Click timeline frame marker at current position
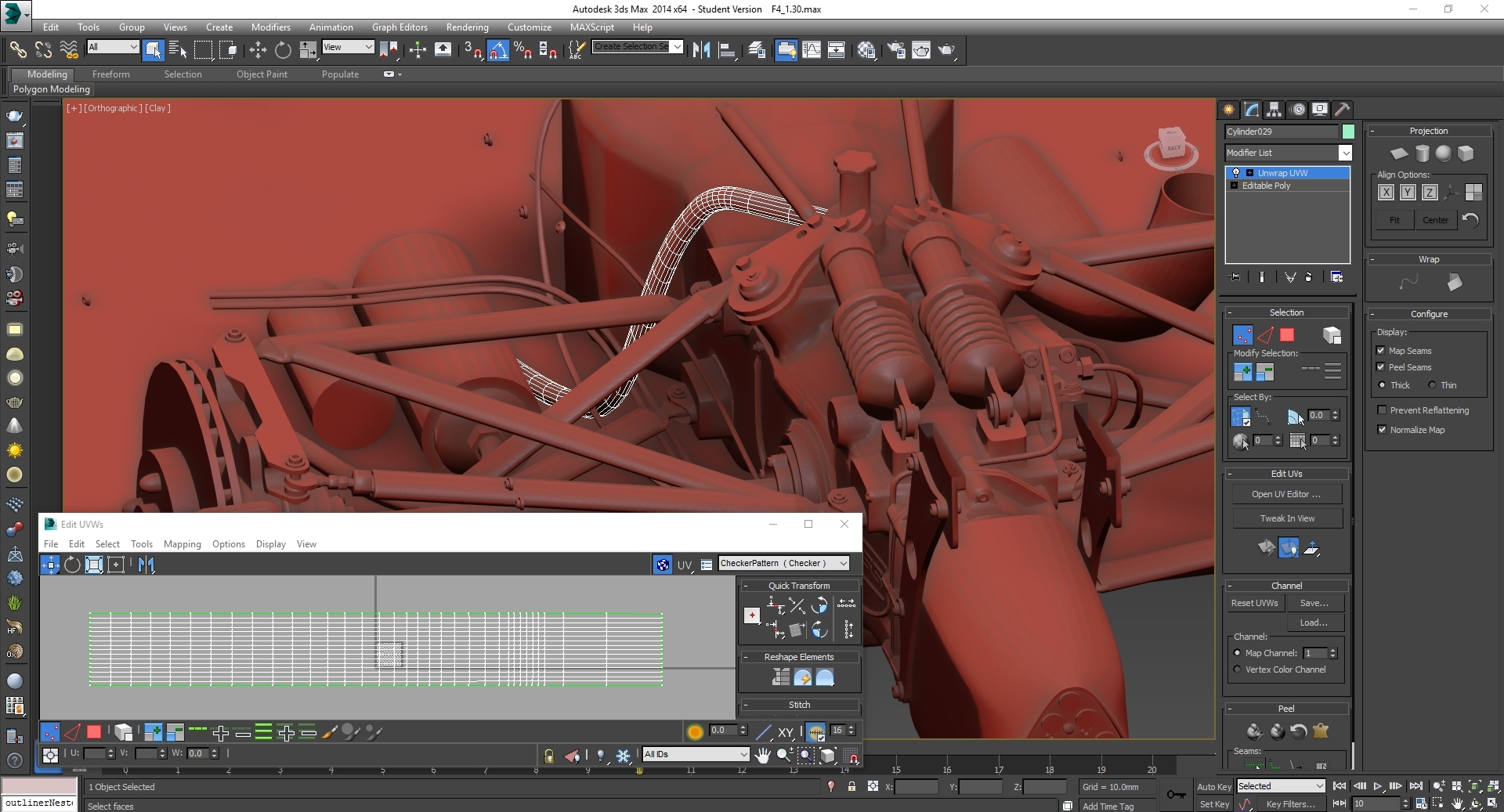 point(639,770)
